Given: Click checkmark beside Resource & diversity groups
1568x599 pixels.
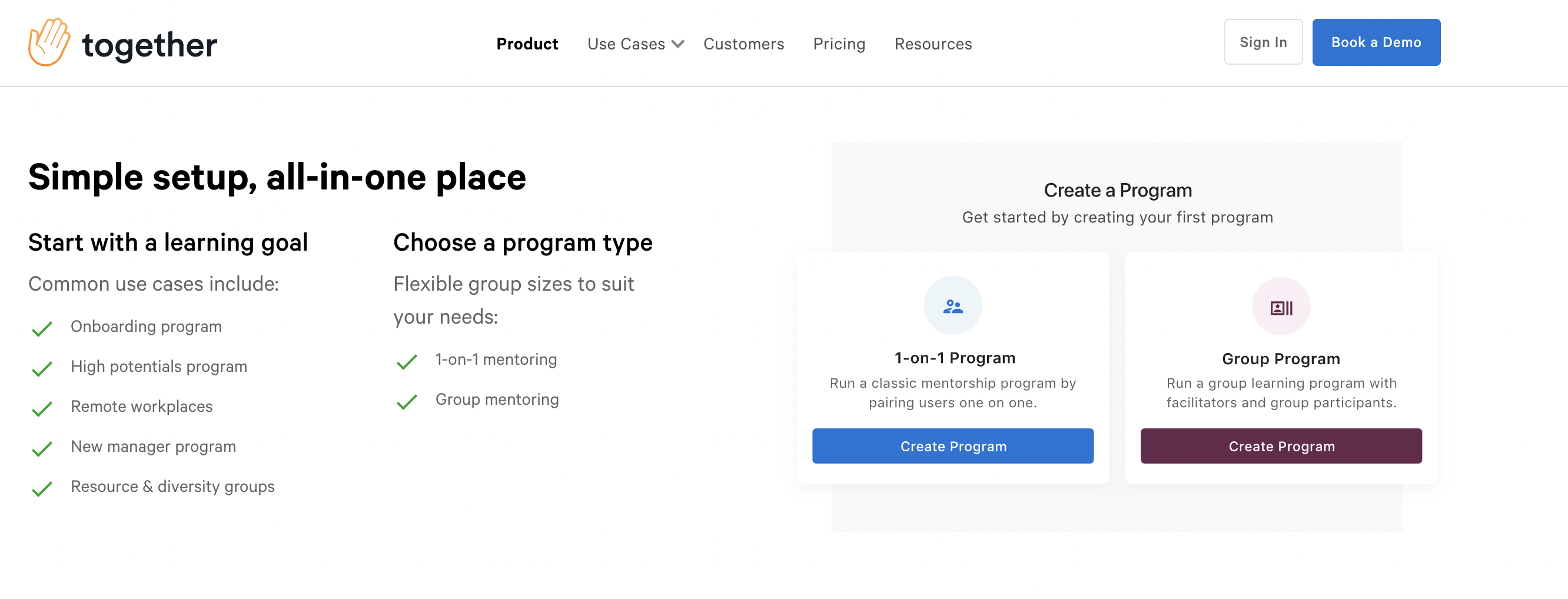Looking at the screenshot, I should pos(42,489).
